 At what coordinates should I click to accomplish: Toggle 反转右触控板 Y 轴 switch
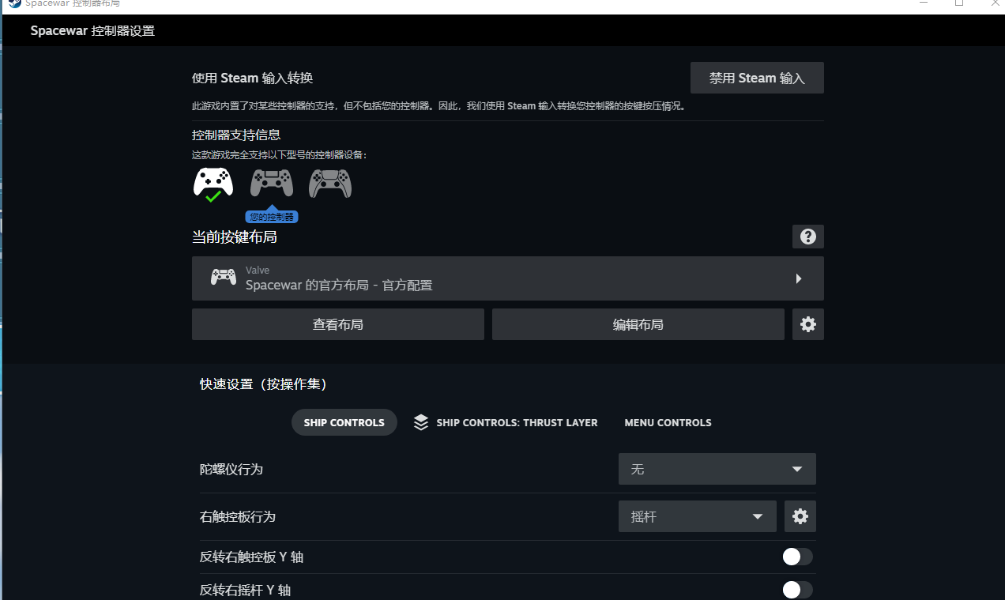pyautogui.click(x=797, y=556)
